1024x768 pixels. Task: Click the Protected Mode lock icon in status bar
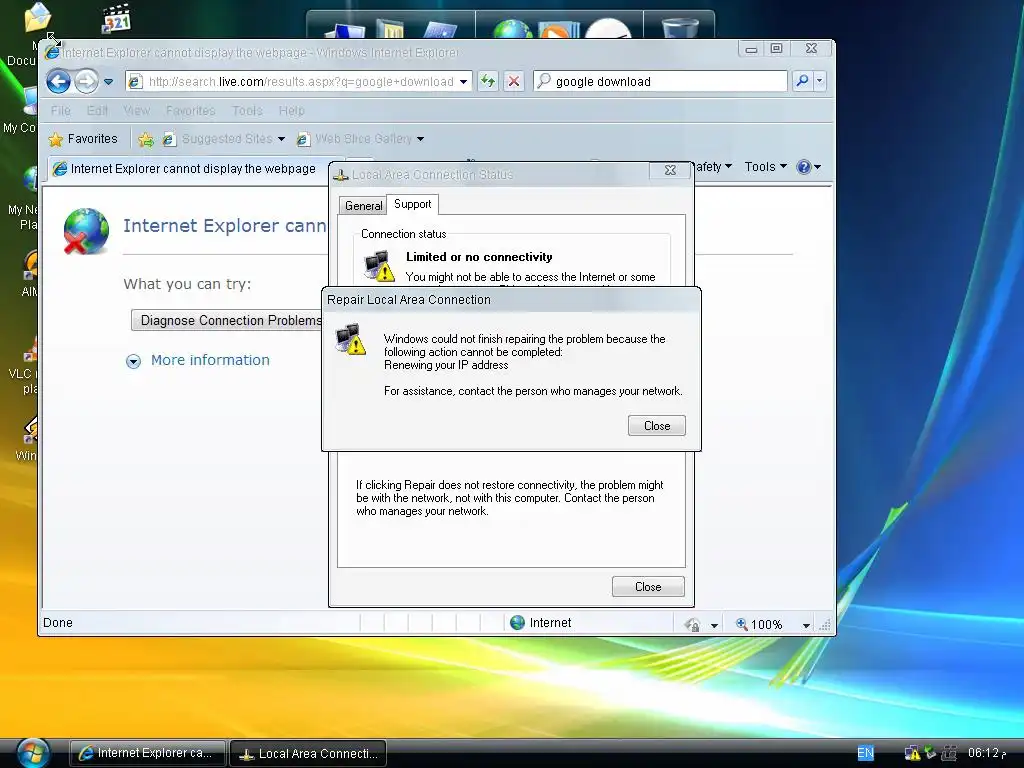pos(692,625)
